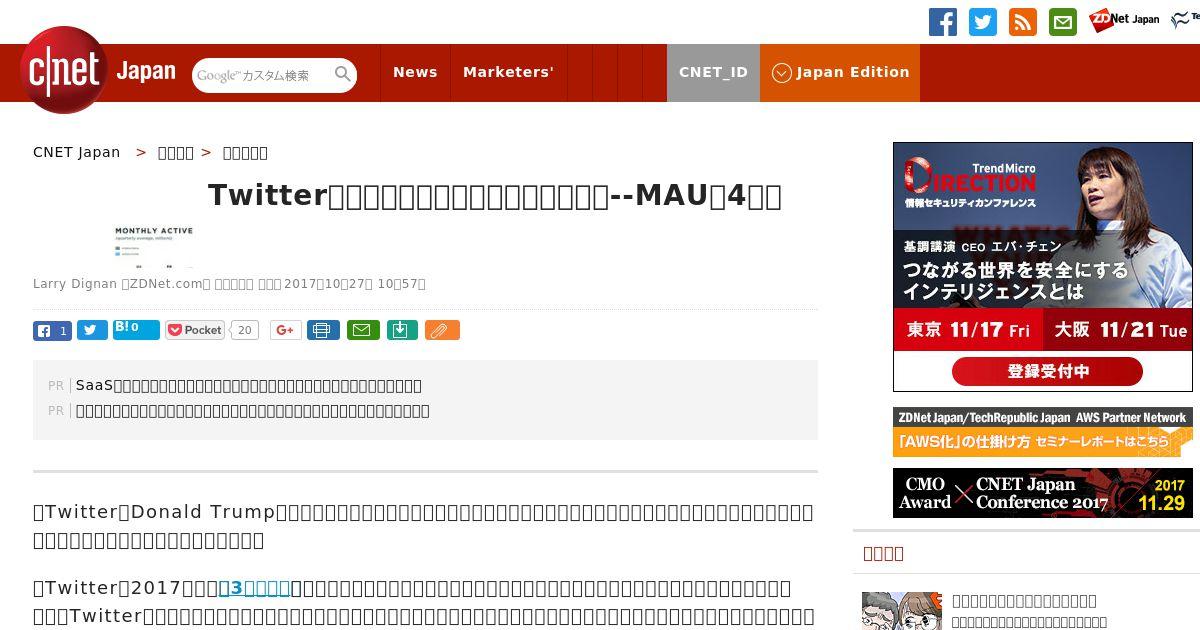Click the CNET Japan breadcrumb link

[x=76, y=152]
